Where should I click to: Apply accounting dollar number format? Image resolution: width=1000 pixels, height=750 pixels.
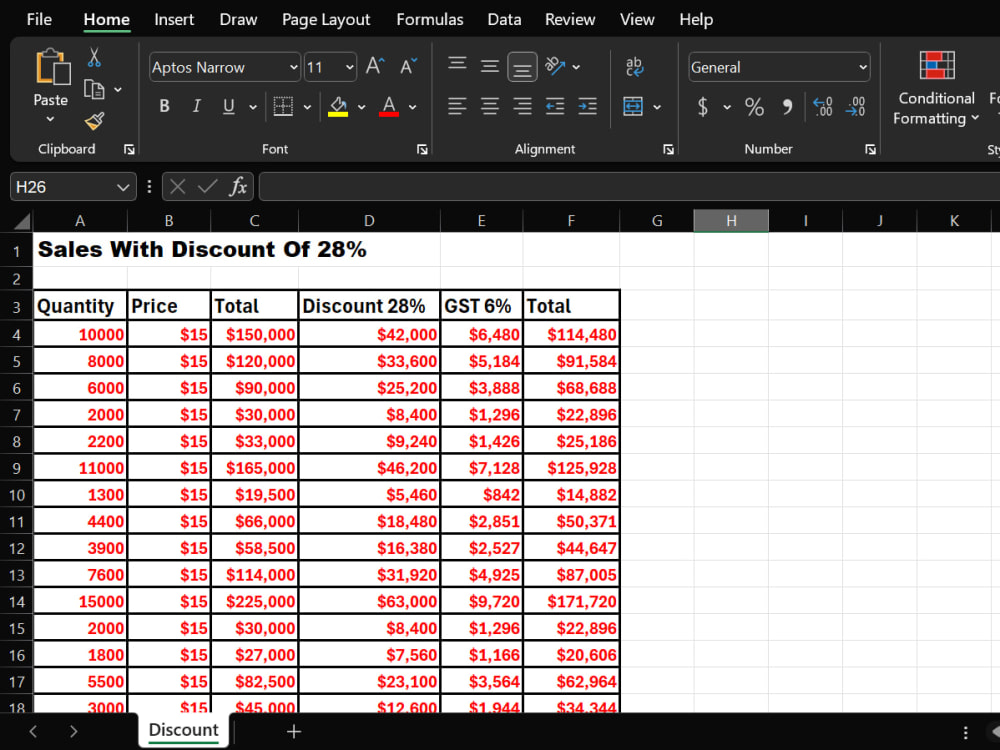(x=703, y=107)
